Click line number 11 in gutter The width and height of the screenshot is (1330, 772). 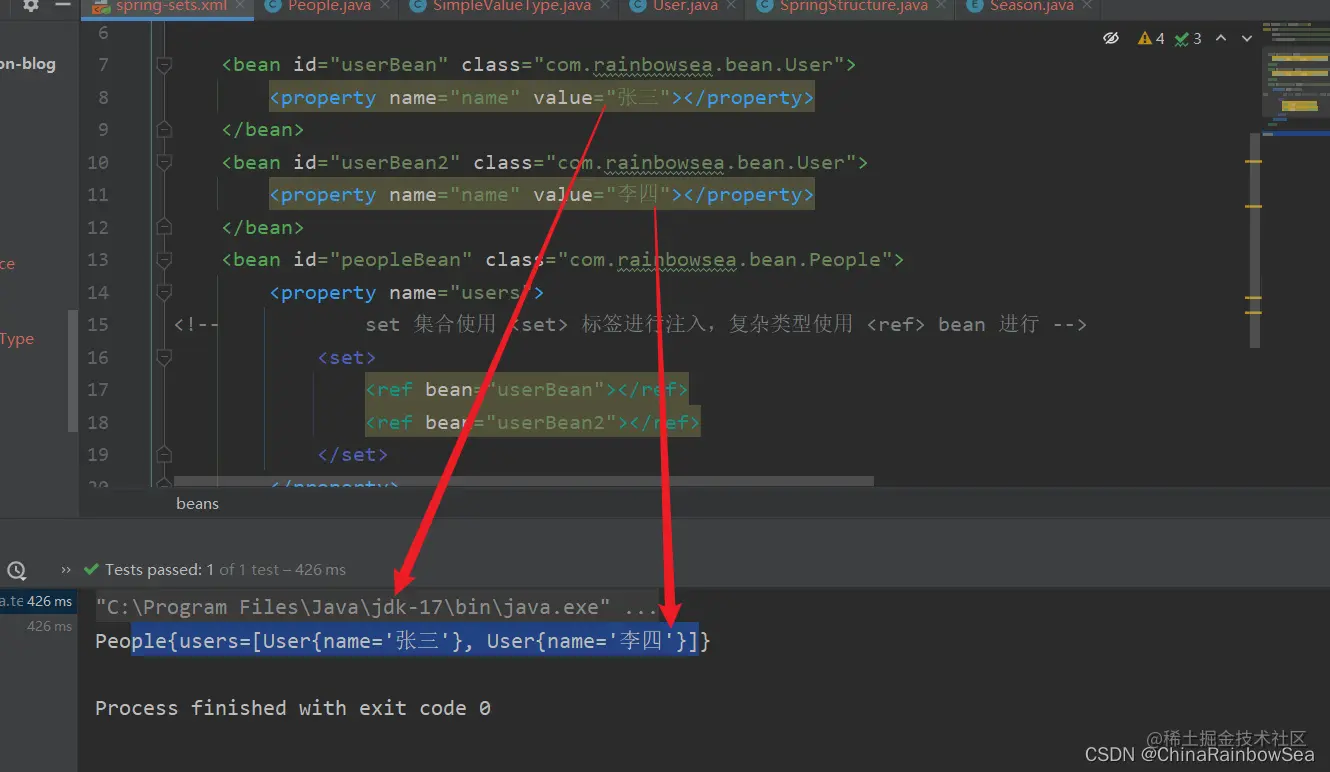(x=98, y=195)
